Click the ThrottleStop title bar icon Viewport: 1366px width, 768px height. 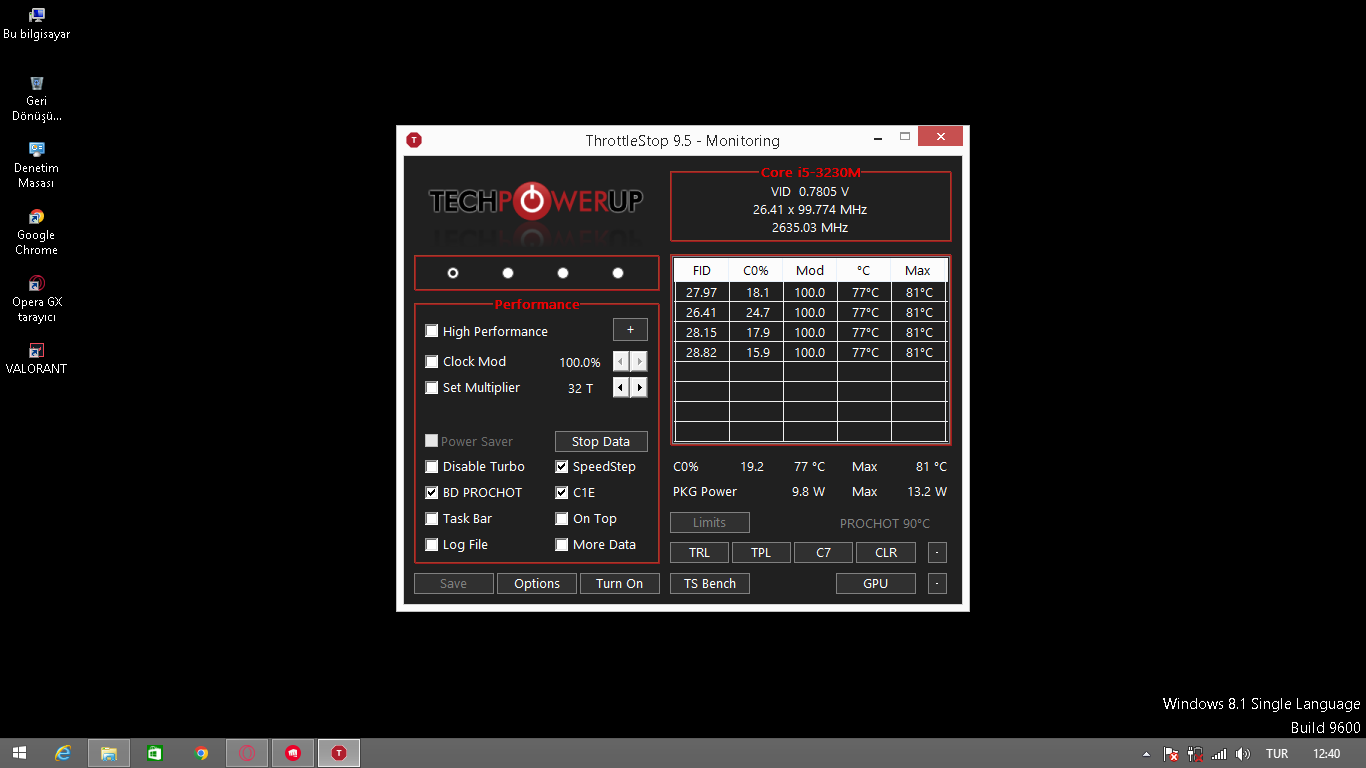pos(414,140)
